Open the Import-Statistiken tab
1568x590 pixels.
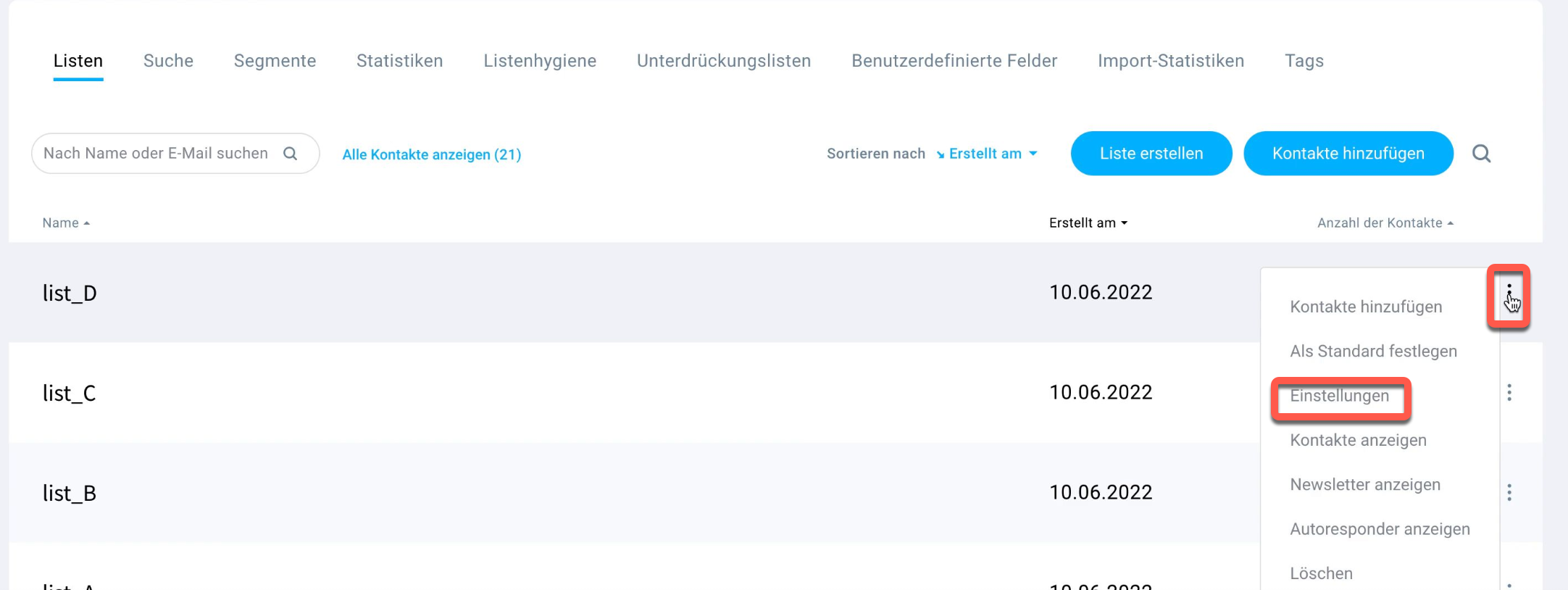tap(1171, 61)
